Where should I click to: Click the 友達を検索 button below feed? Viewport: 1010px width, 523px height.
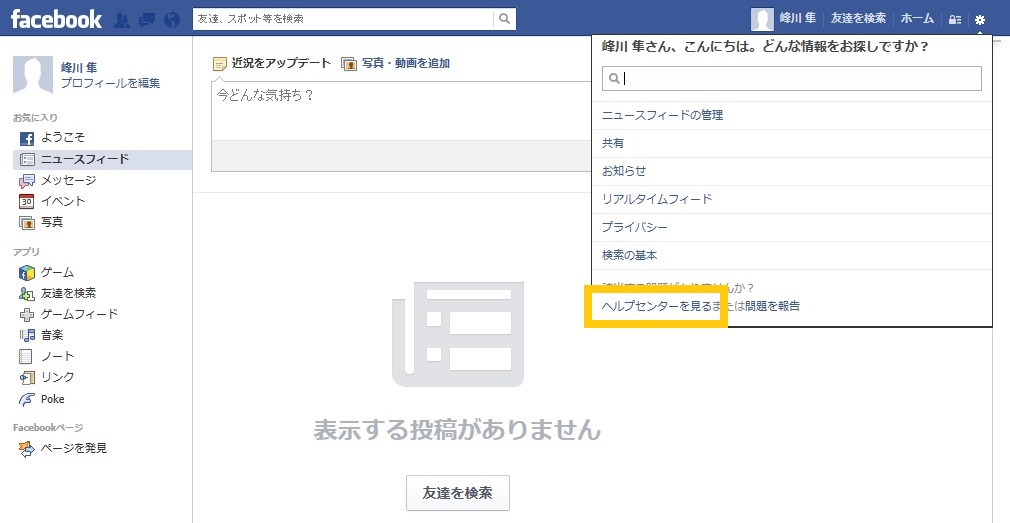pyautogui.click(x=457, y=493)
